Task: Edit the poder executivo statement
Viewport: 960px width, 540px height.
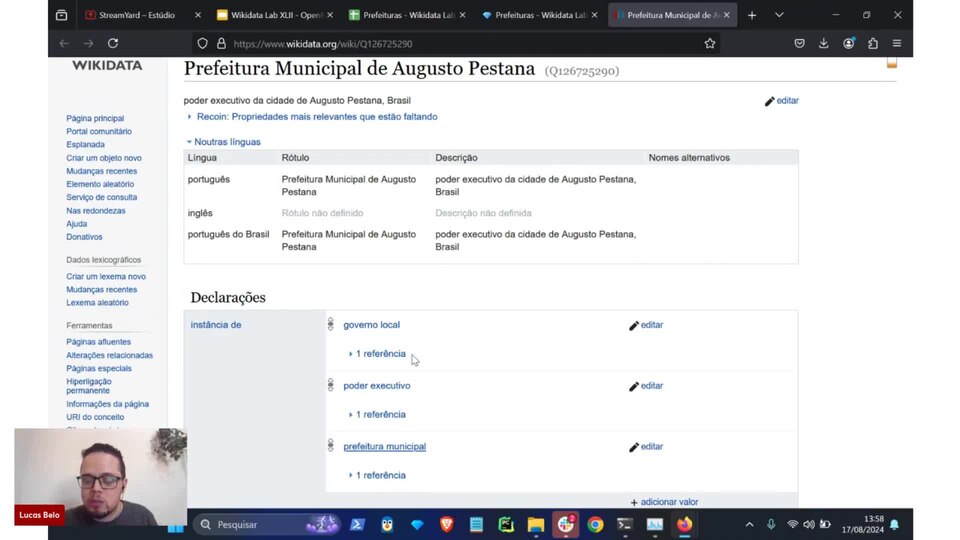Action: tap(646, 386)
